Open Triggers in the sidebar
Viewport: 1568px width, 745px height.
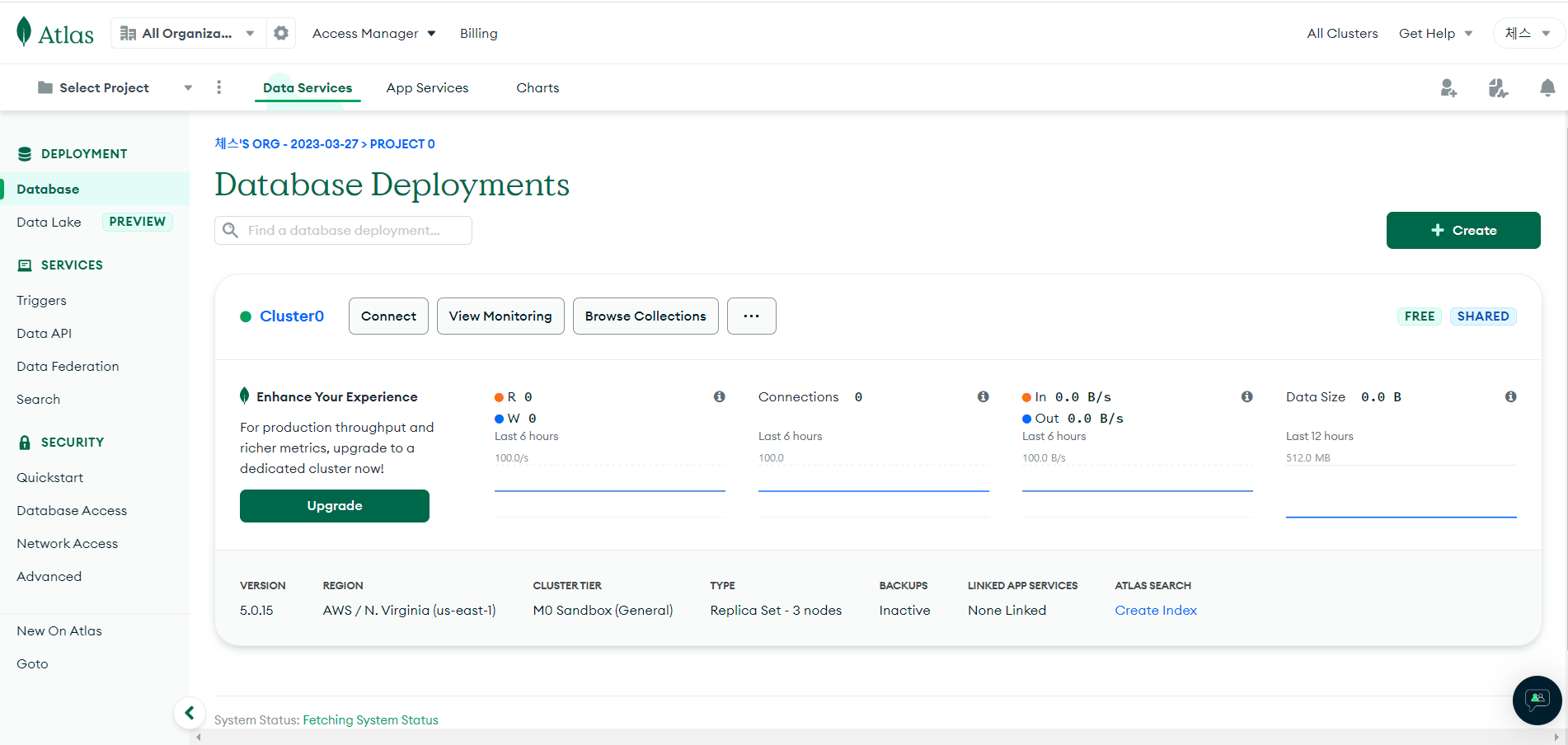[x=41, y=301]
